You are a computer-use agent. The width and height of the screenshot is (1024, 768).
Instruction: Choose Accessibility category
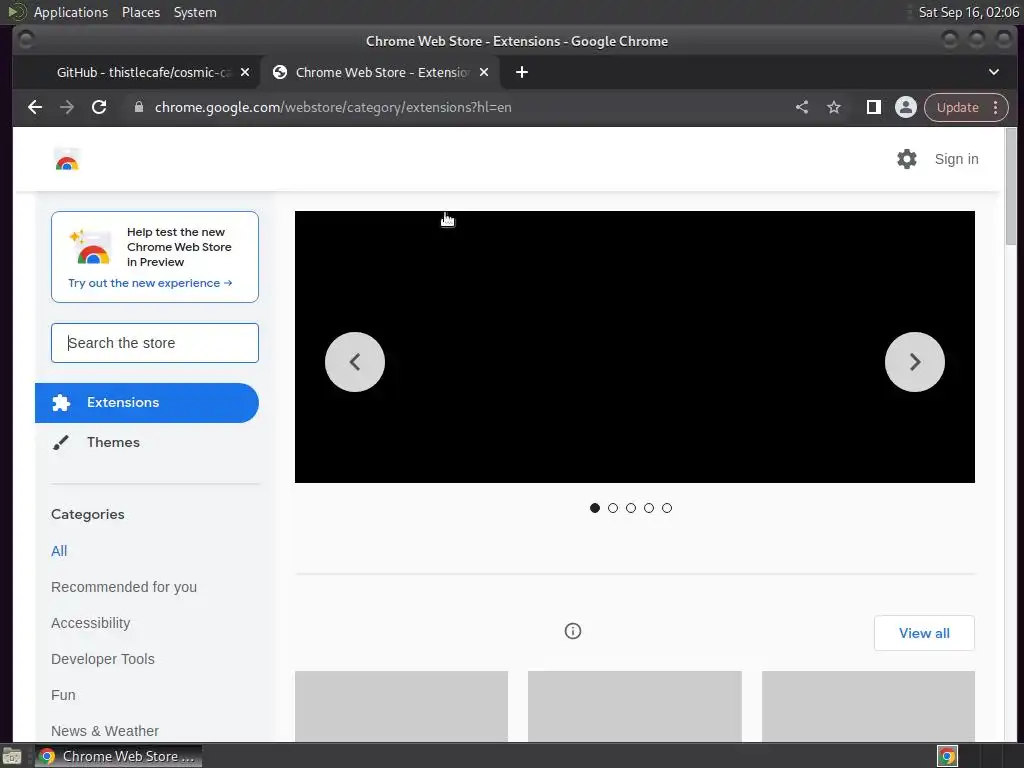point(91,623)
